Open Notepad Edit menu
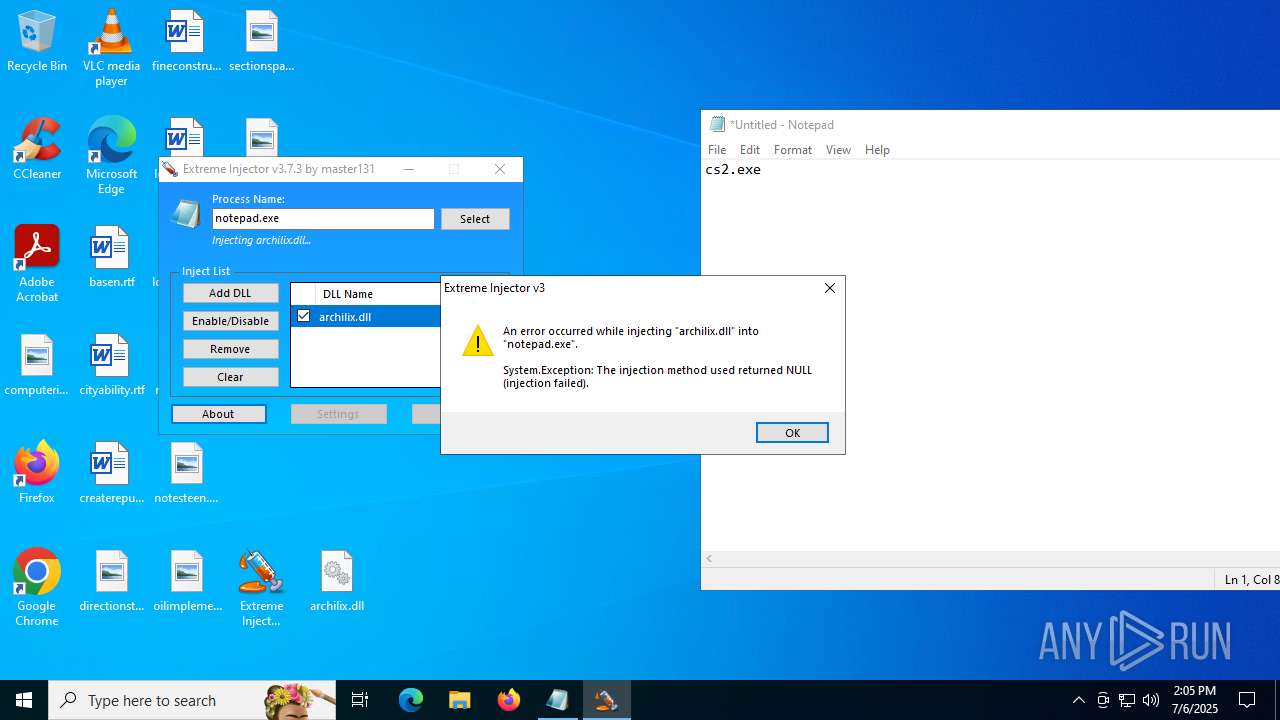 750,149
